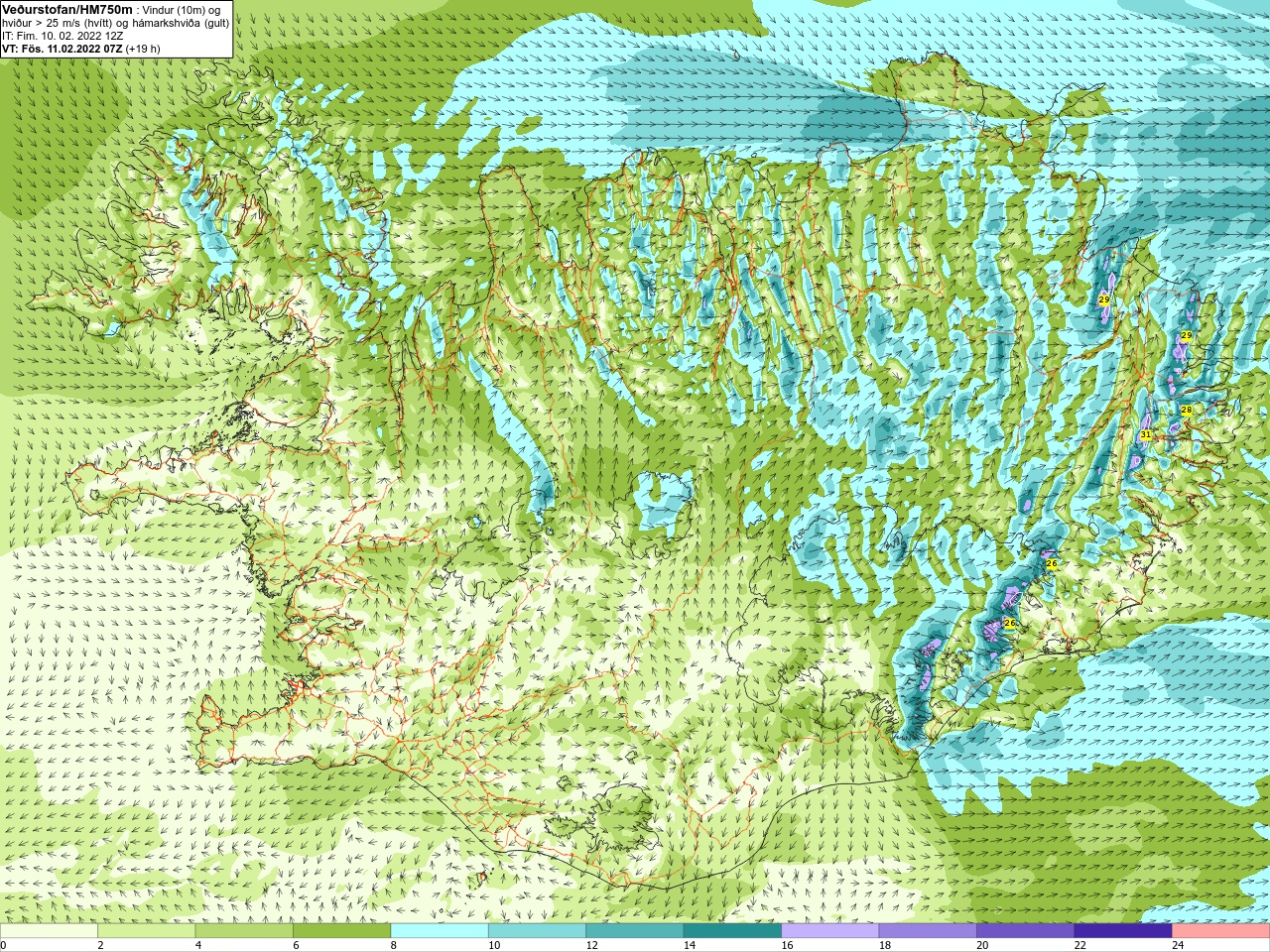Click the scale number 18

tap(885, 945)
